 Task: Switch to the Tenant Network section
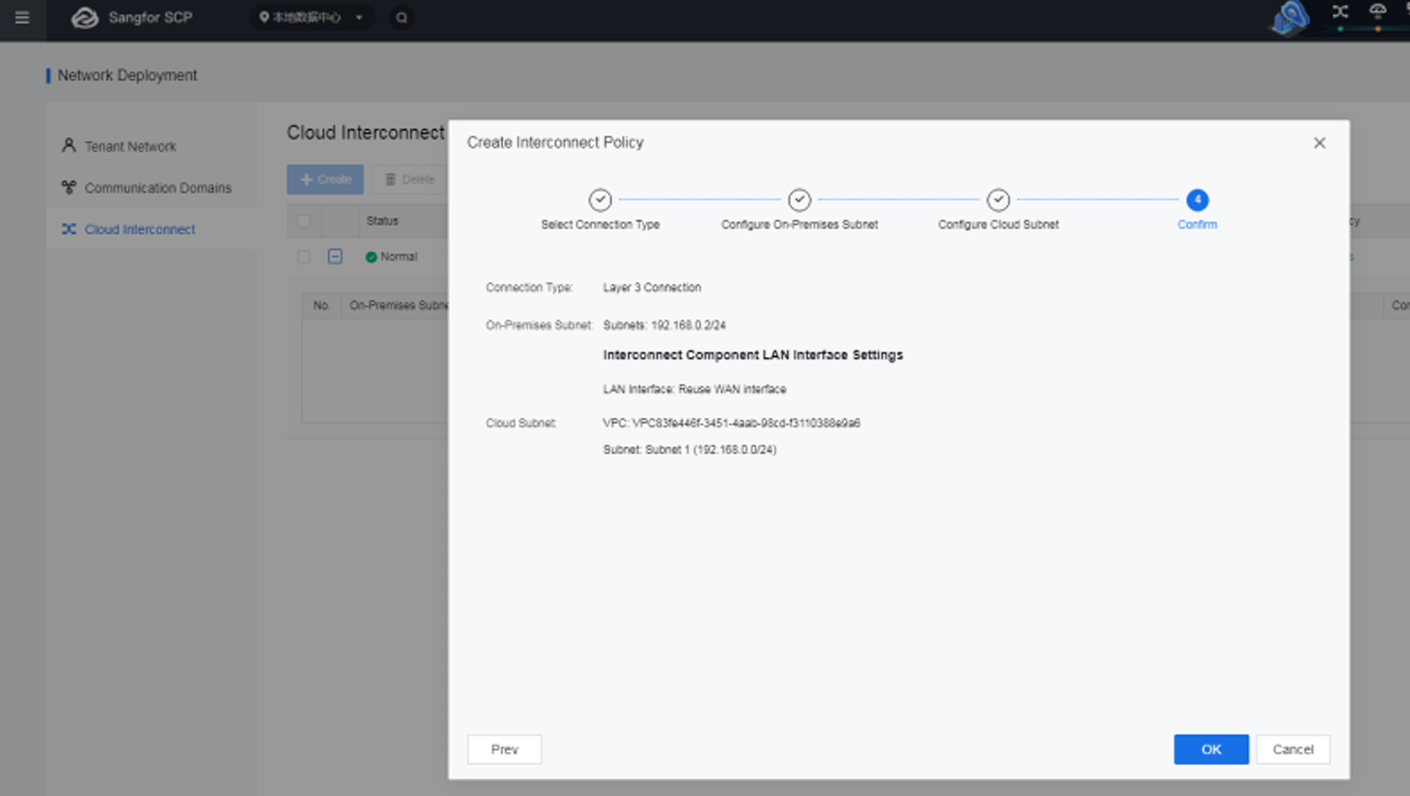(x=130, y=146)
